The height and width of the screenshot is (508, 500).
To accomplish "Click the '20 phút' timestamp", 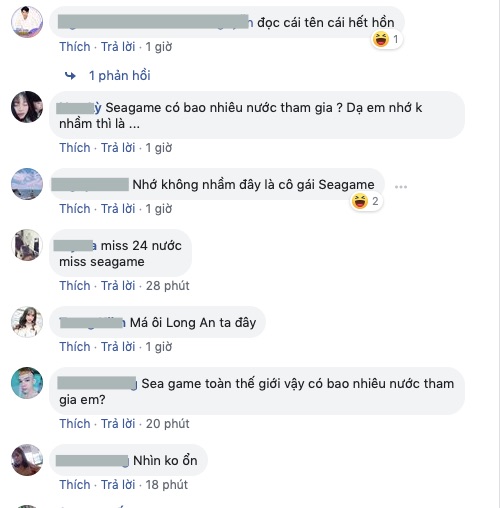I will (168, 424).
